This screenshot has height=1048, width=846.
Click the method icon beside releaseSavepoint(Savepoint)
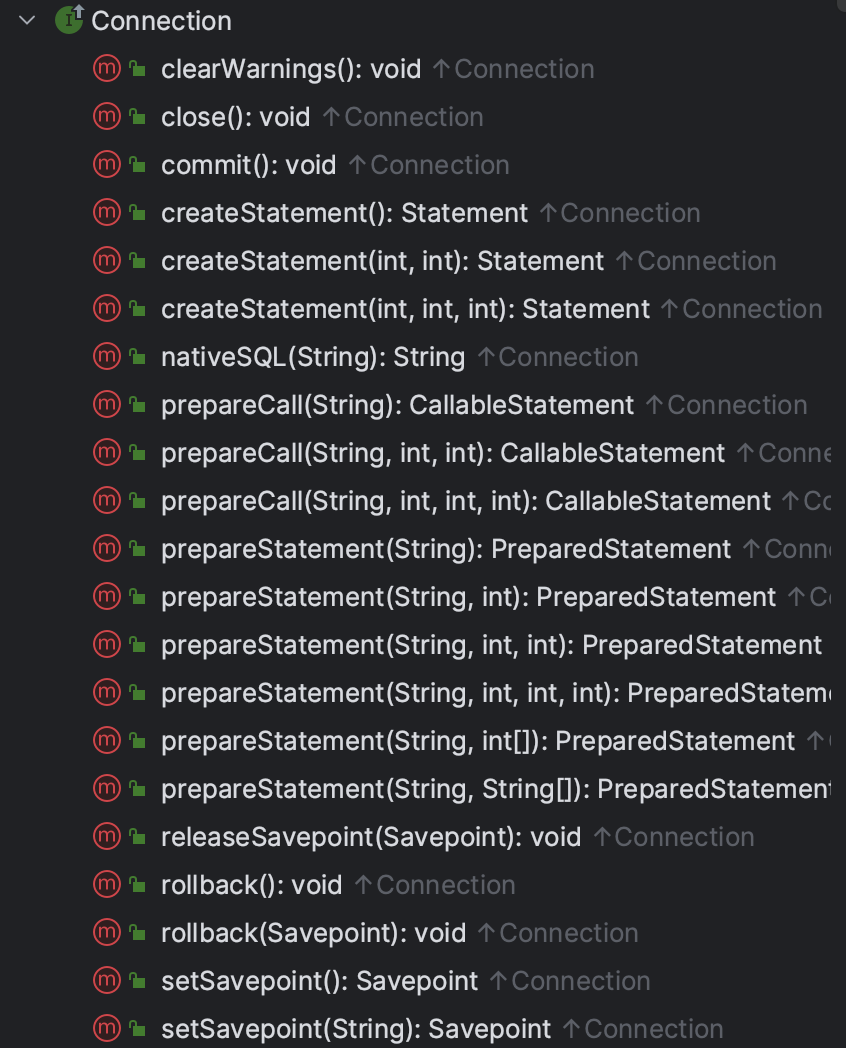107,837
